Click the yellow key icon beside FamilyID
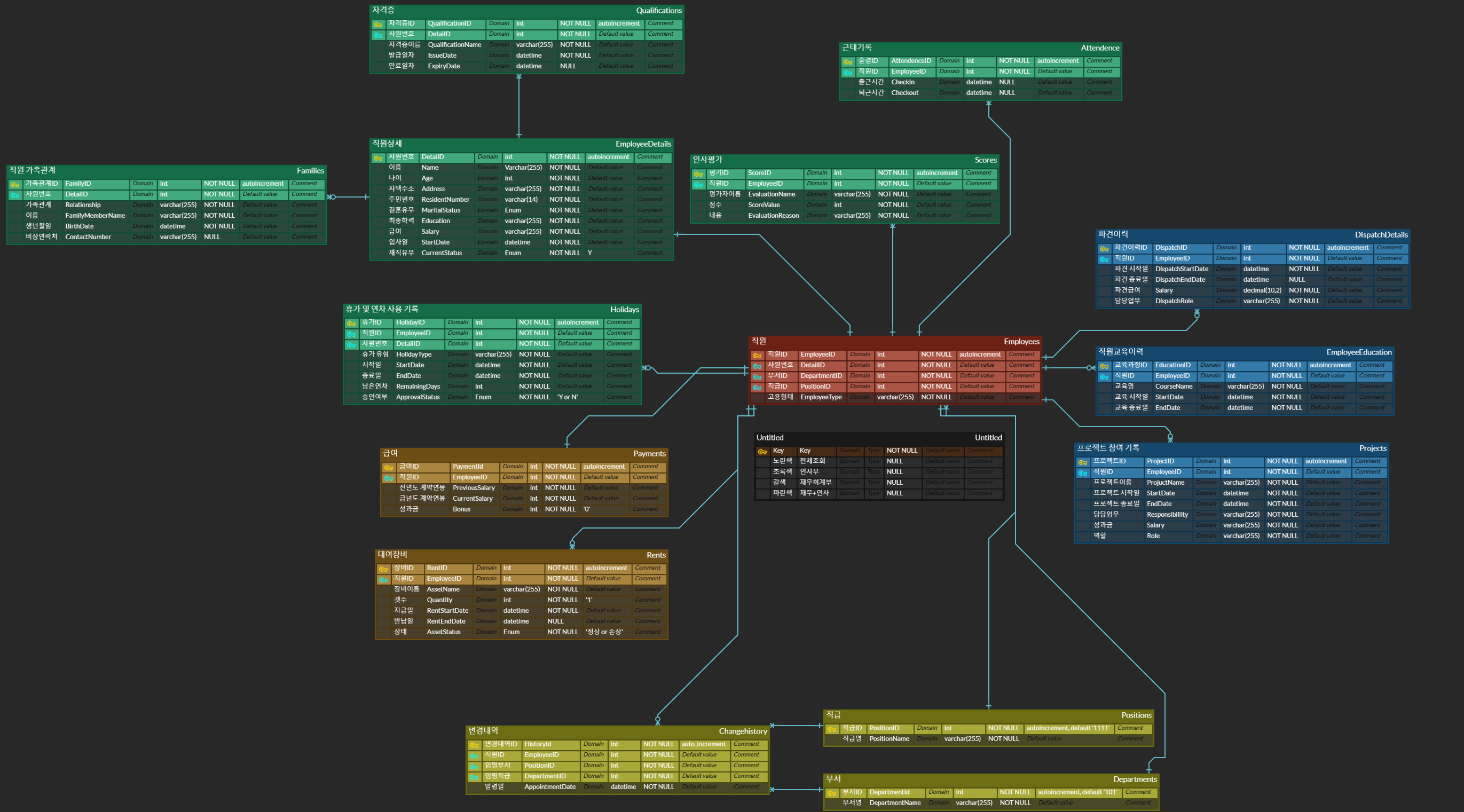1464x812 pixels. pos(15,185)
